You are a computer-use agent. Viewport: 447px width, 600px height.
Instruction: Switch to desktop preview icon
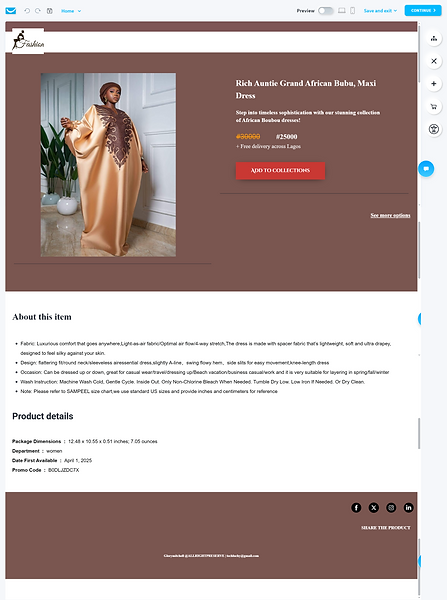pos(342,11)
